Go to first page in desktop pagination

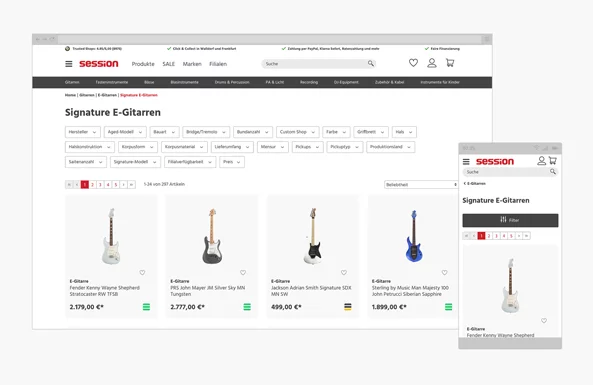click(x=69, y=185)
